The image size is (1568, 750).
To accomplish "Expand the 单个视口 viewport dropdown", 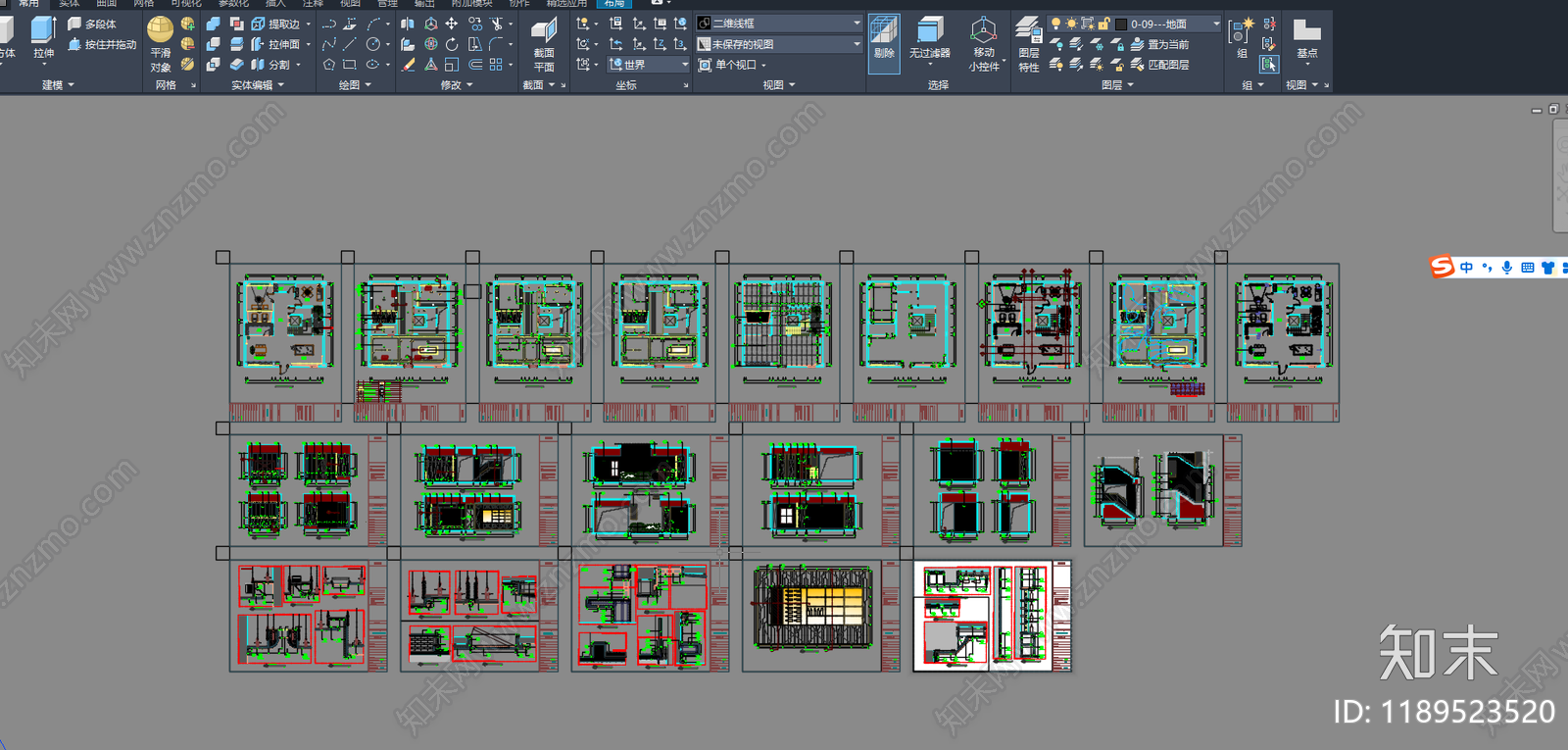I will click(732, 65).
